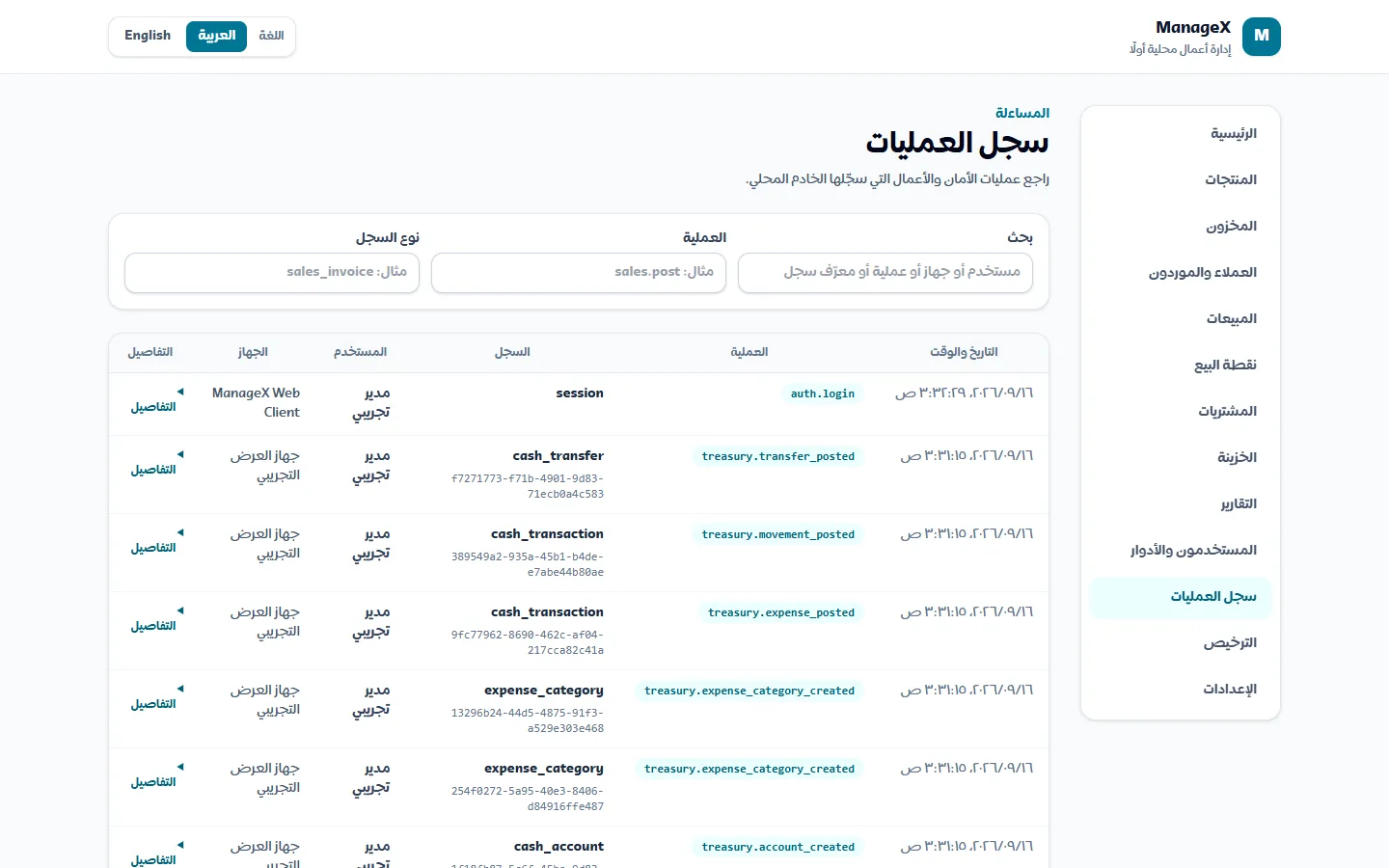Go to المخزون in sidebar

pyautogui.click(x=1181, y=226)
